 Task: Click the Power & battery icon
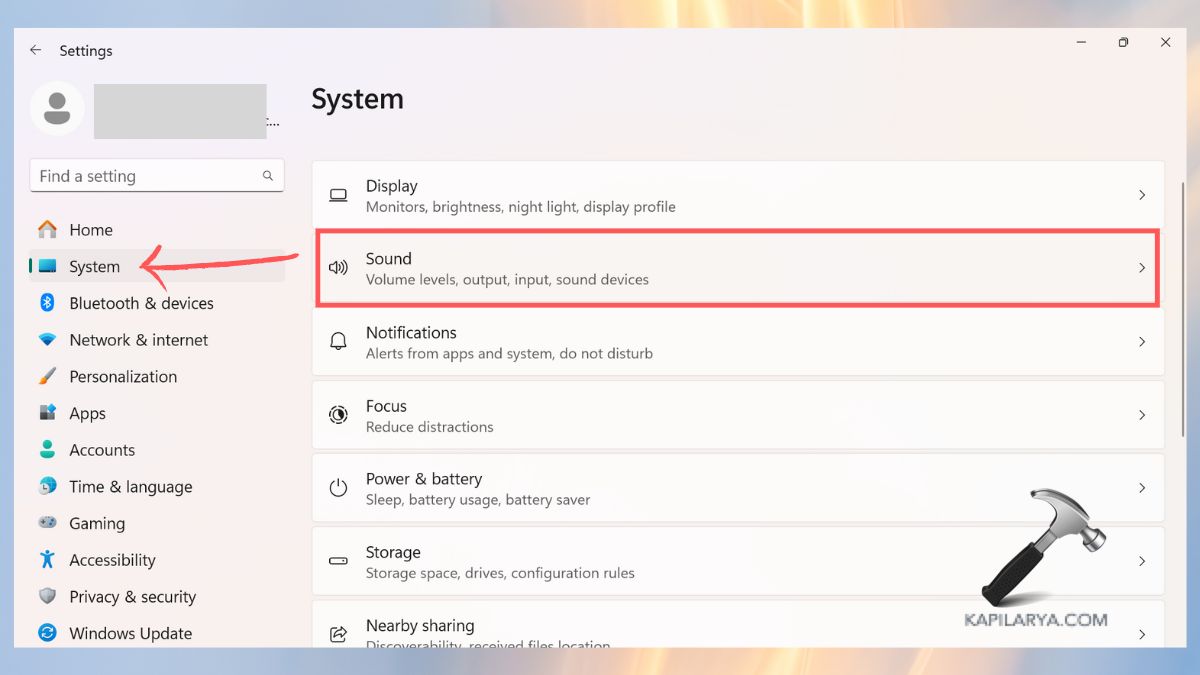point(339,488)
